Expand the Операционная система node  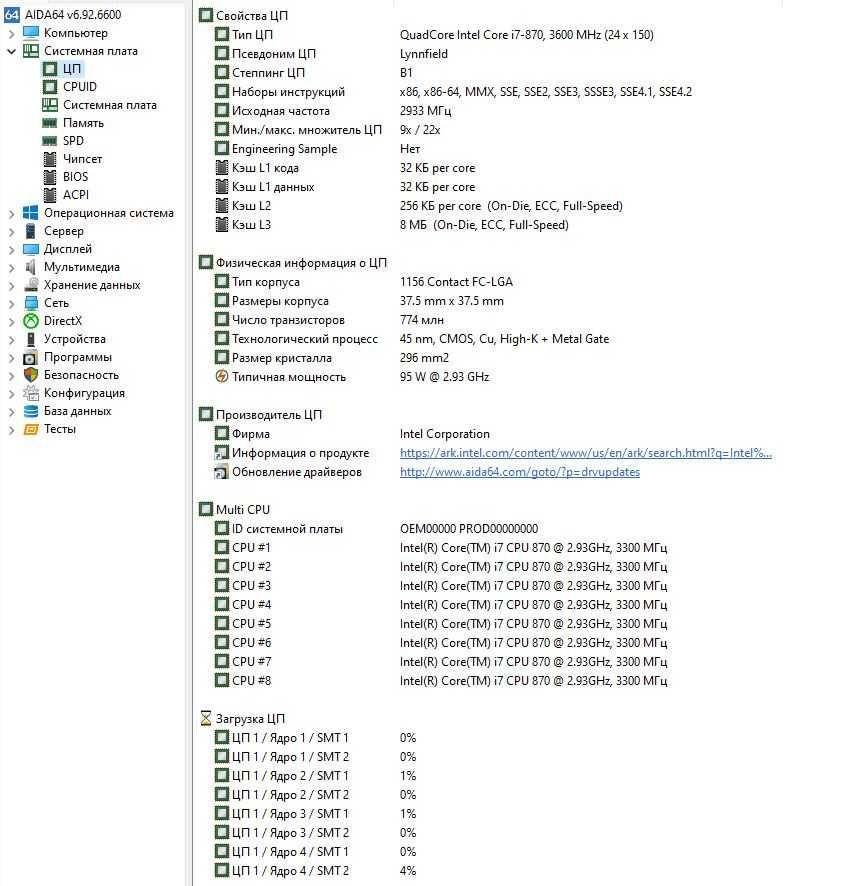point(11,214)
